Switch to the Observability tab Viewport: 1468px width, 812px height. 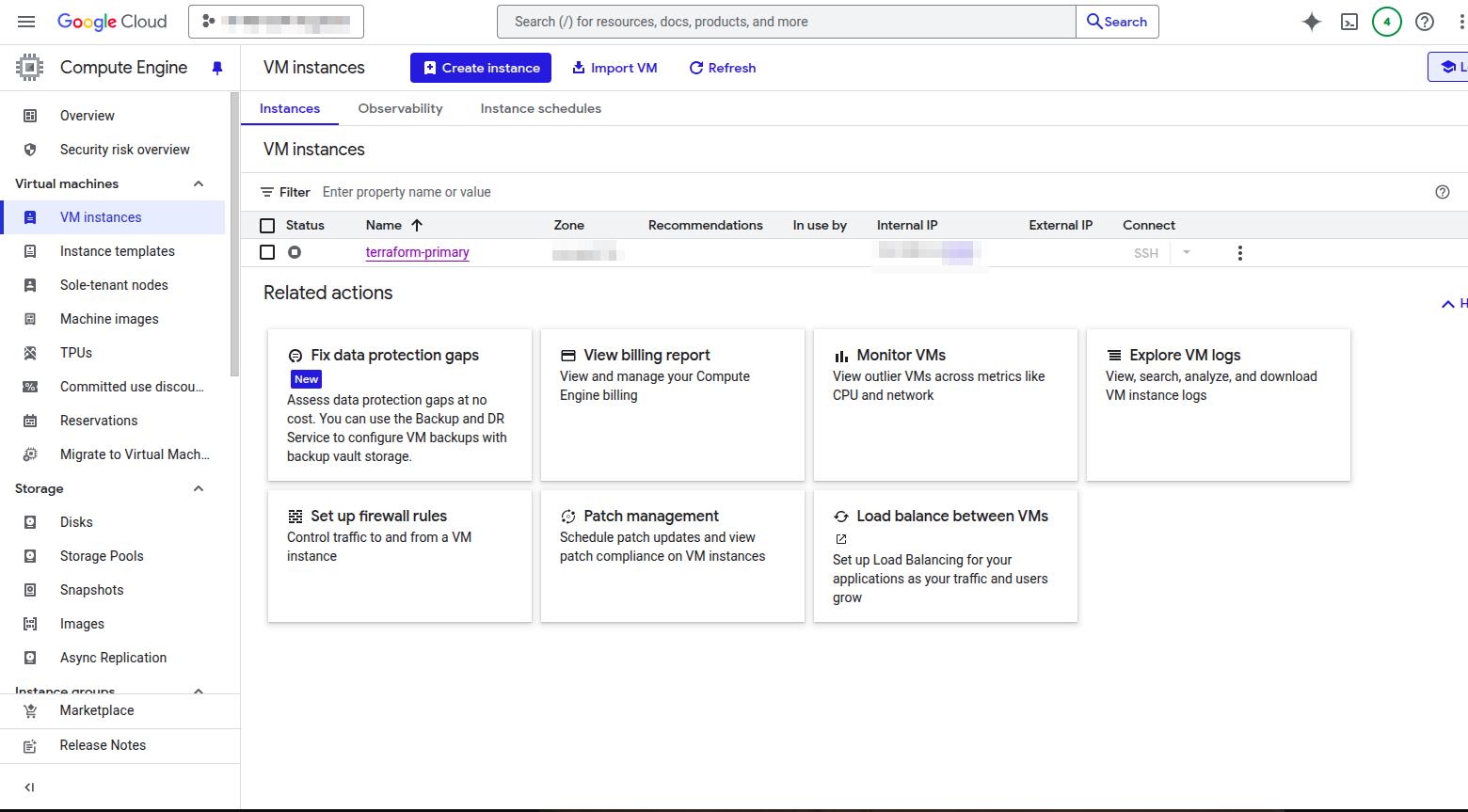400,108
